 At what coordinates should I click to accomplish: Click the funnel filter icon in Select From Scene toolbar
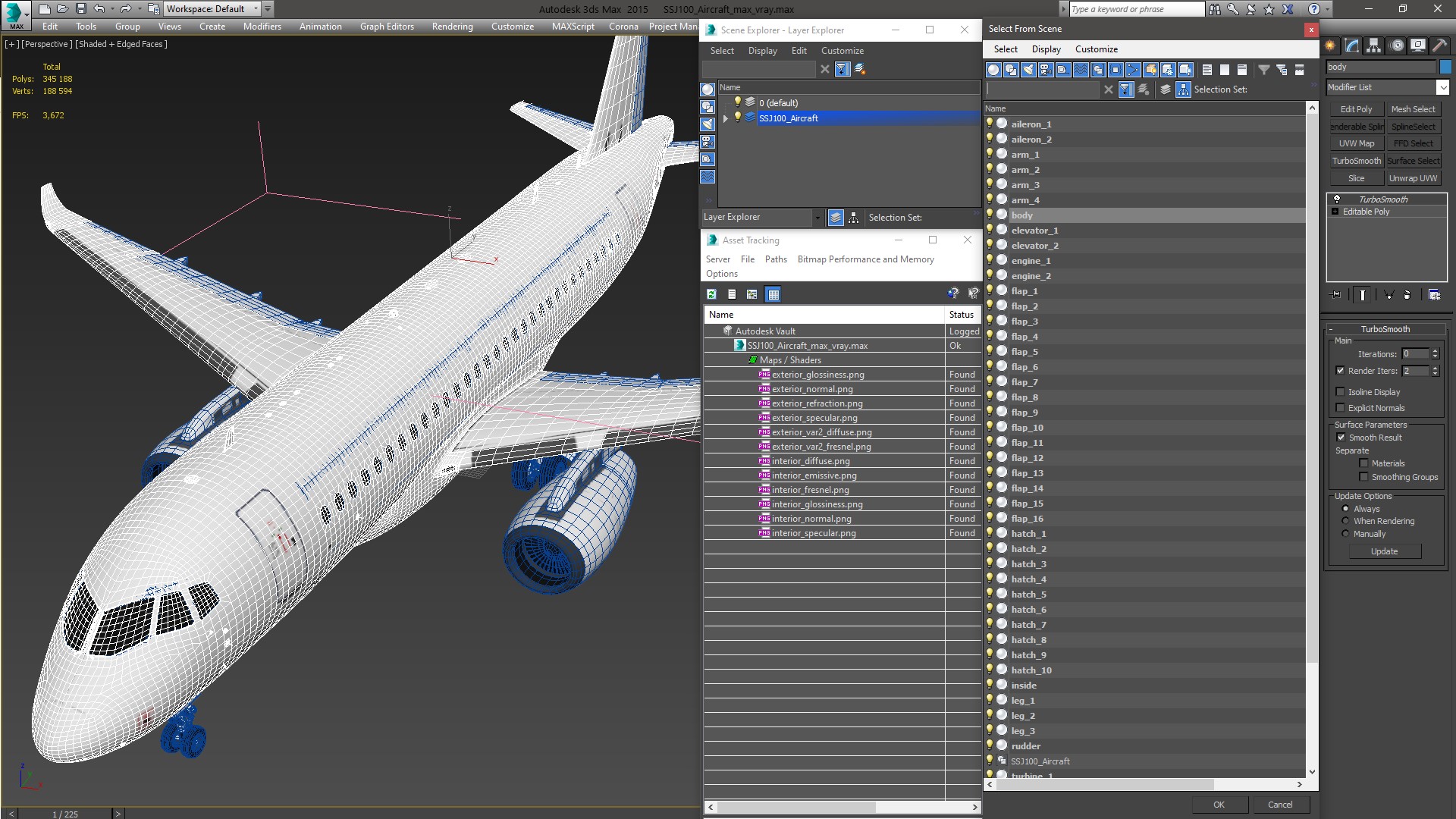point(1264,70)
